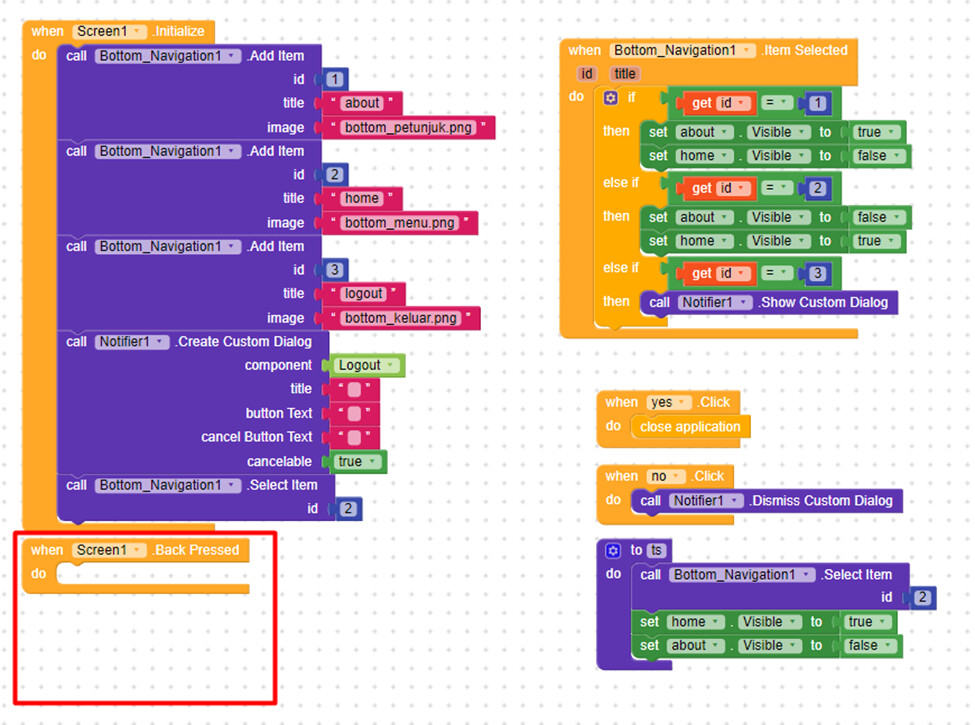Image resolution: width=975 pixels, height=725 pixels.
Task: Open the mutator gear on the ts procedure block
Action: point(614,550)
